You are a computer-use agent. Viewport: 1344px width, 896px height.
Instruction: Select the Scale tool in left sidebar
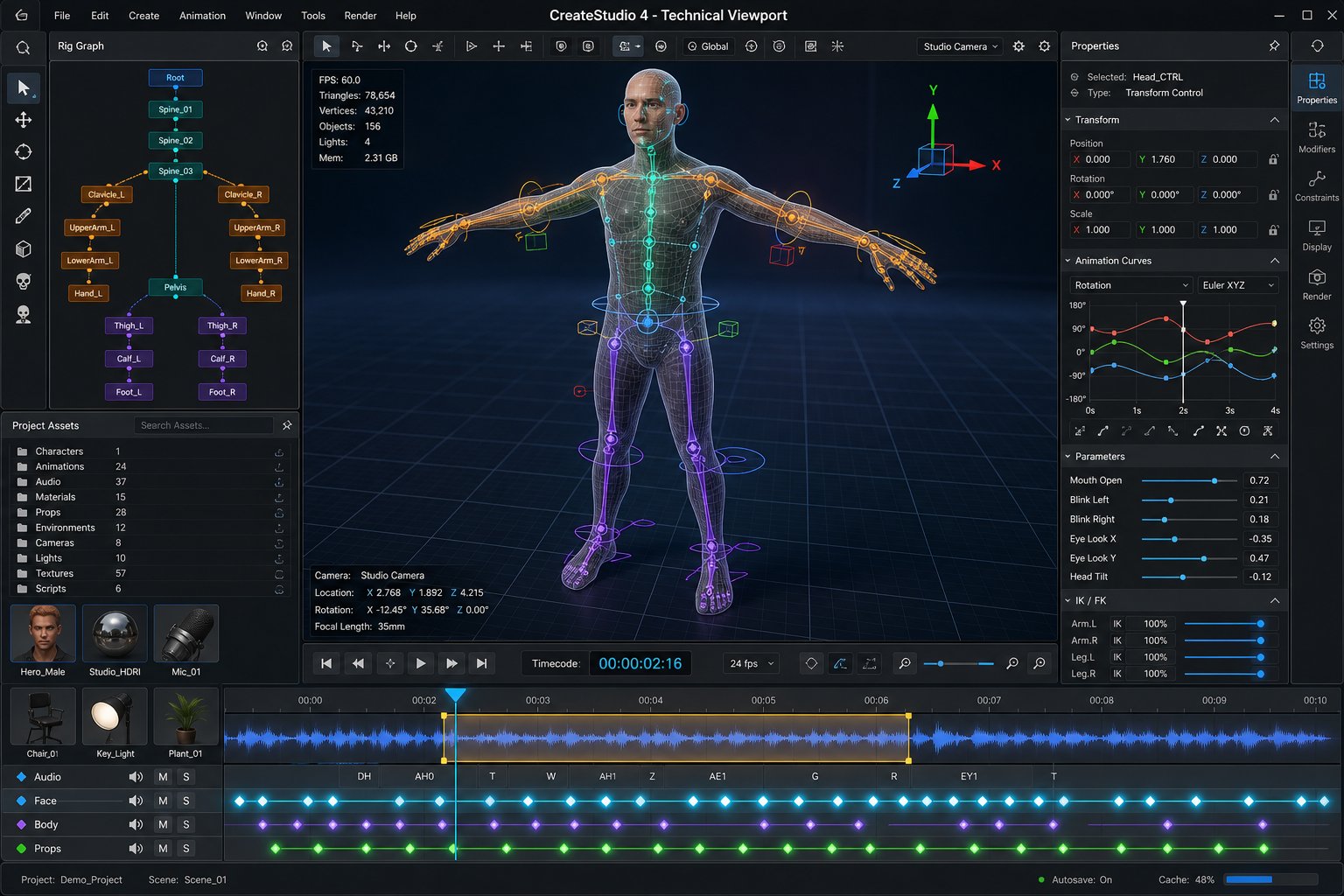tap(24, 184)
